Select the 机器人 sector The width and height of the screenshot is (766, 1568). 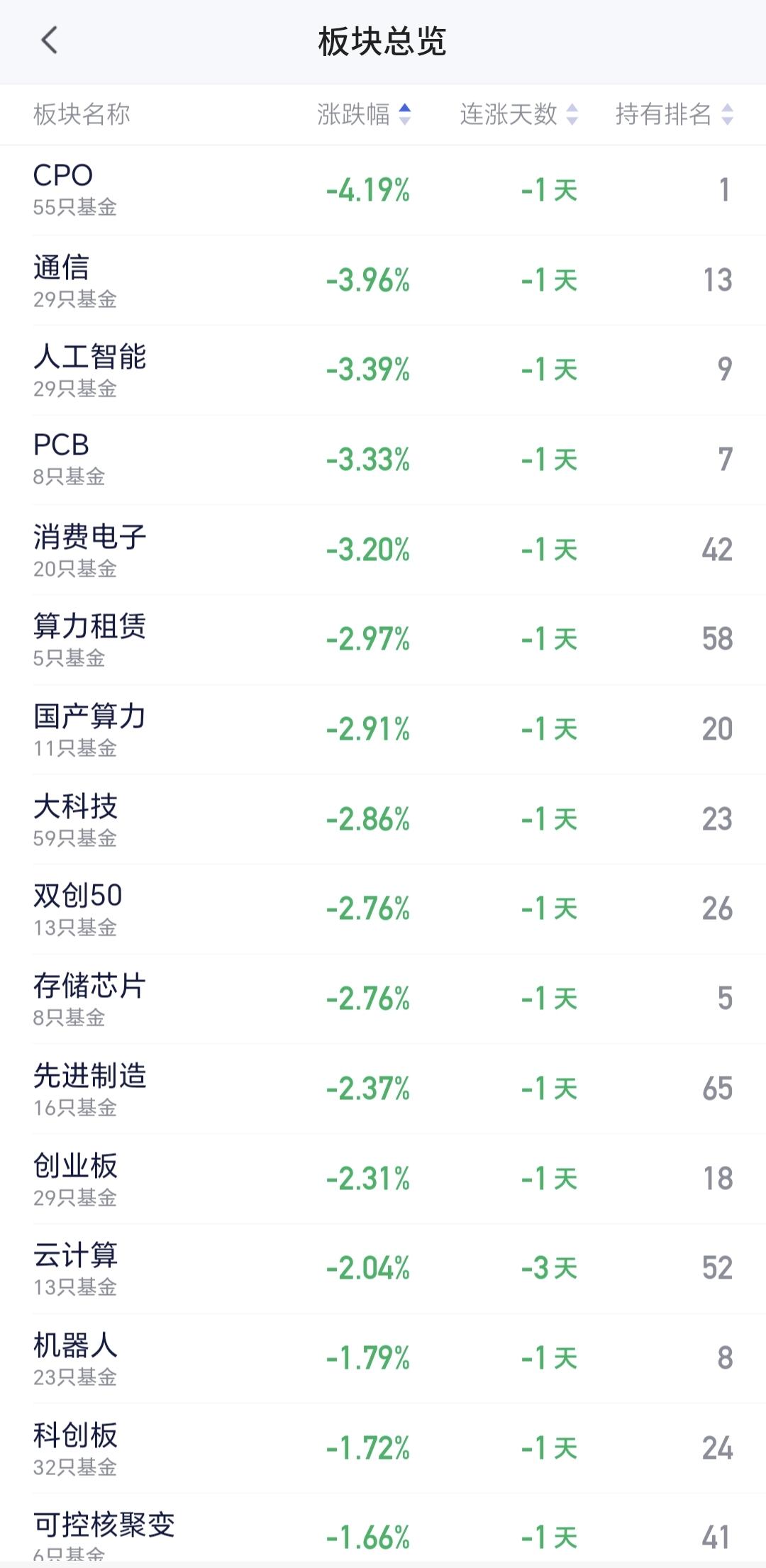(x=383, y=1359)
